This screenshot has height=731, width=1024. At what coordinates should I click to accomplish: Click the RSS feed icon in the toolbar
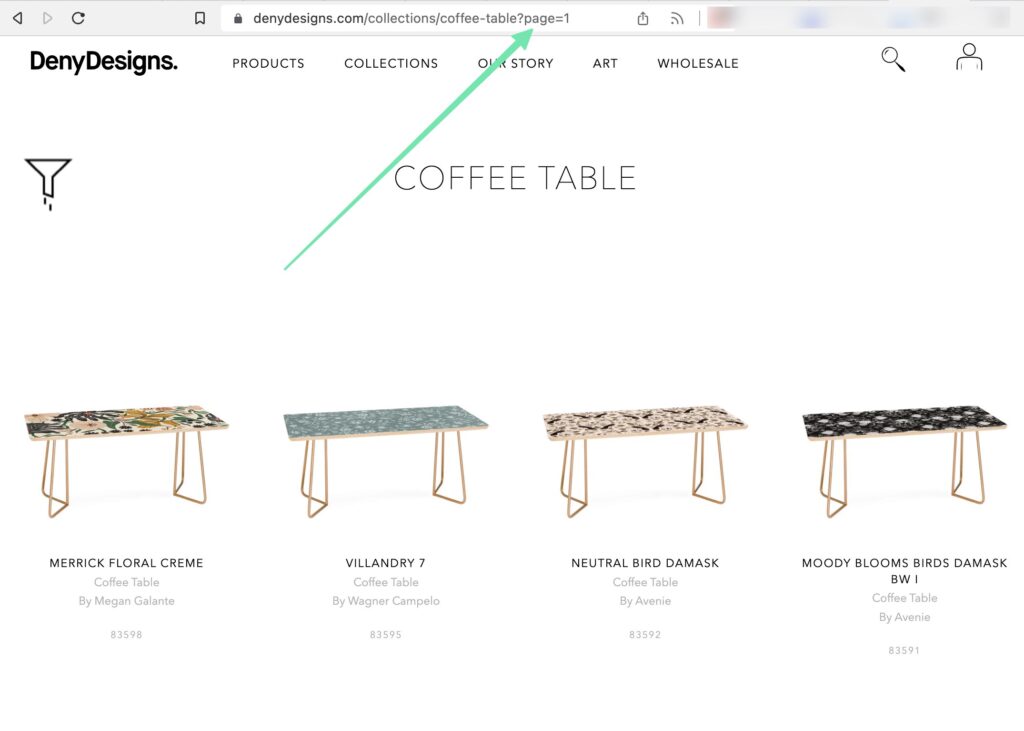click(677, 17)
